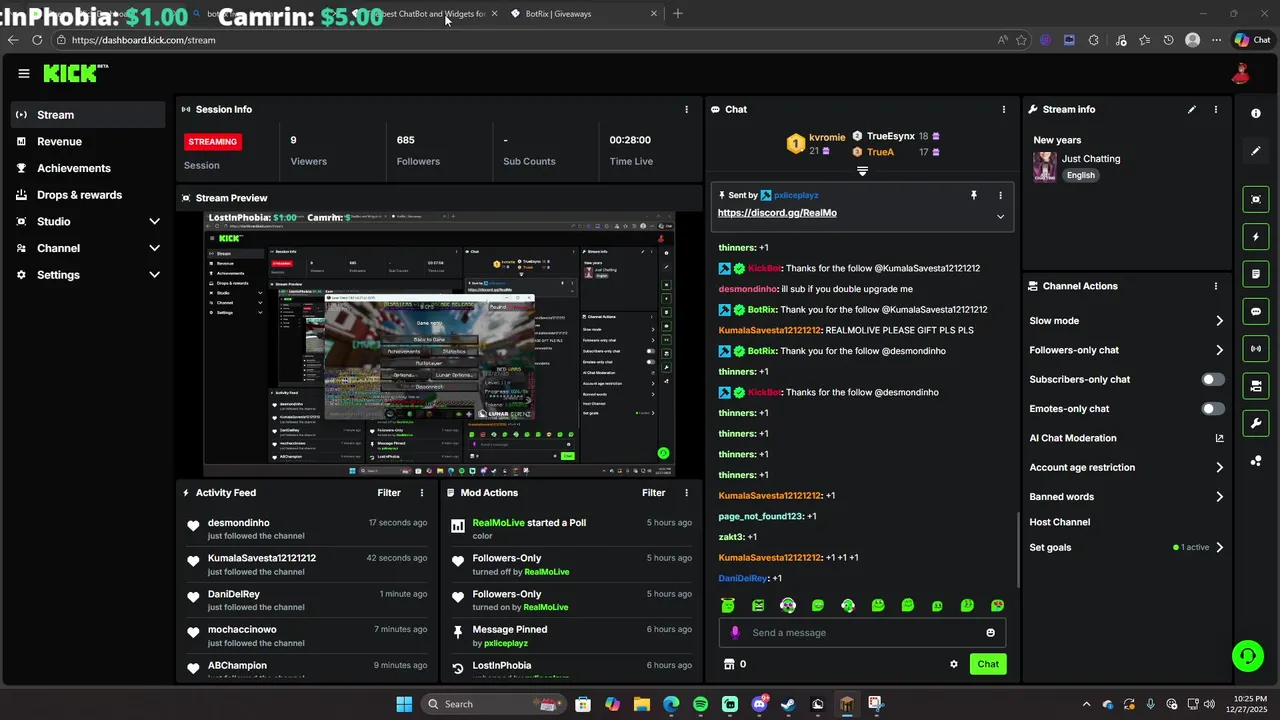Open Stream info panel three-dot menu

[1216, 109]
